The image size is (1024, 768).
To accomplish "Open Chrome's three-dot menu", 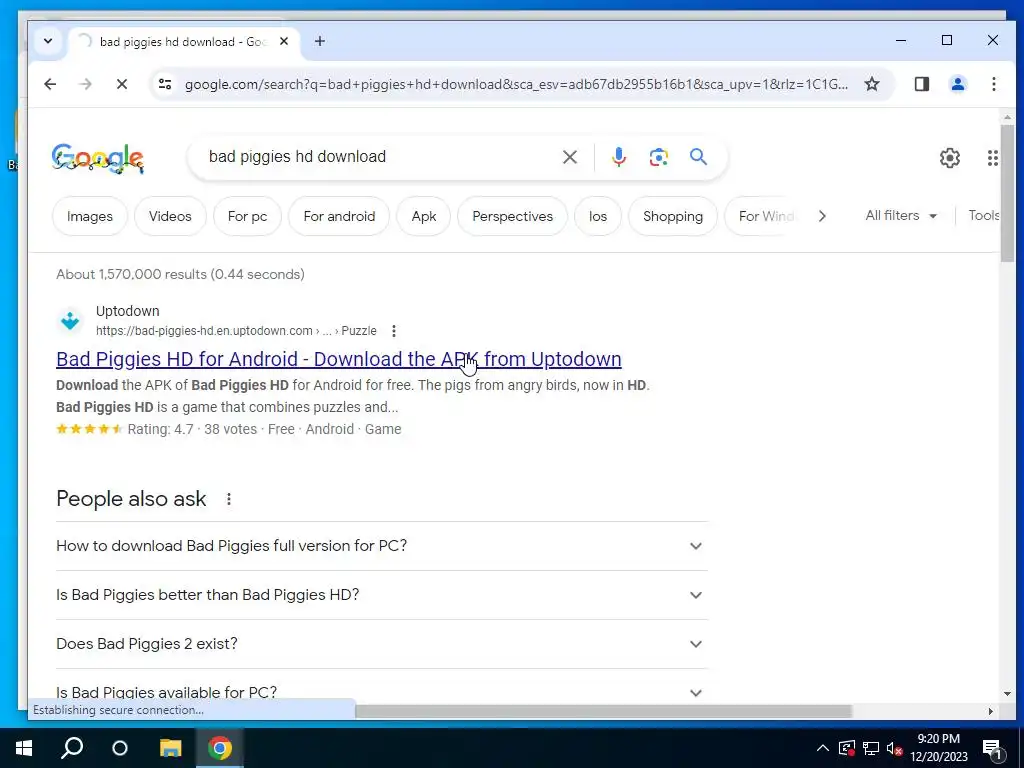I will (x=993, y=84).
